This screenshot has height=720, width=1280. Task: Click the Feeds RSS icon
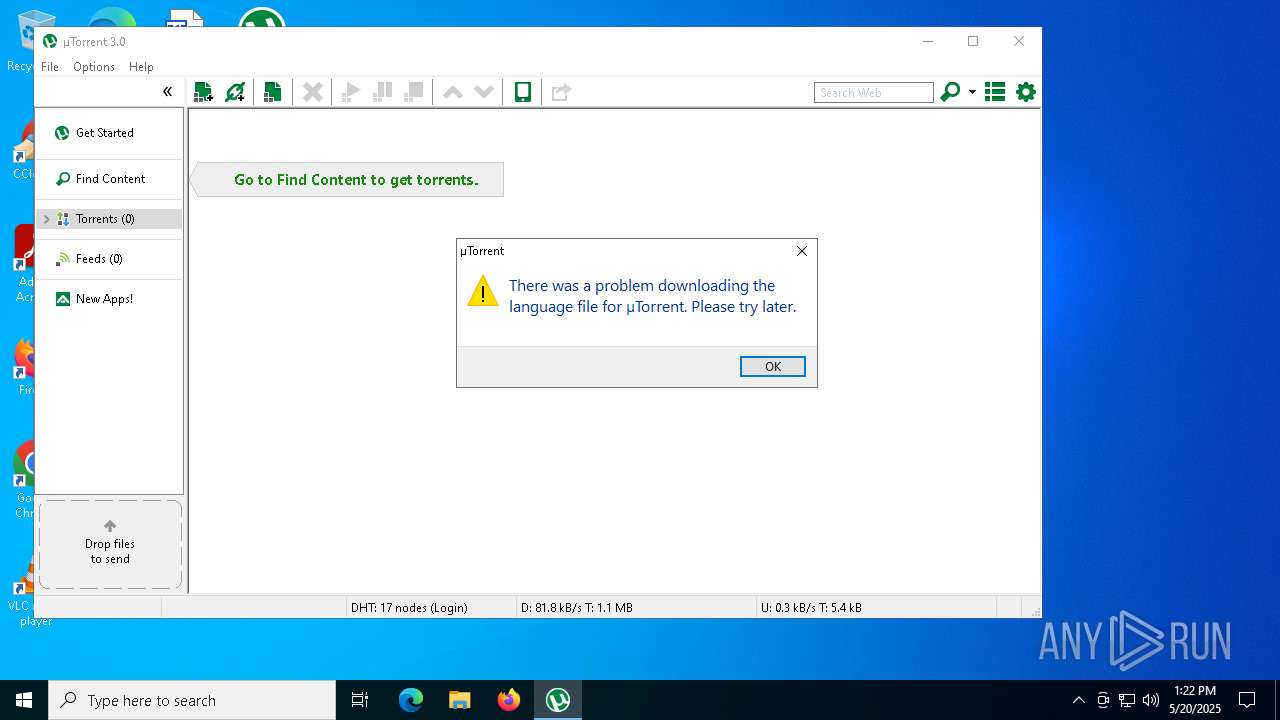pyautogui.click(x=63, y=259)
